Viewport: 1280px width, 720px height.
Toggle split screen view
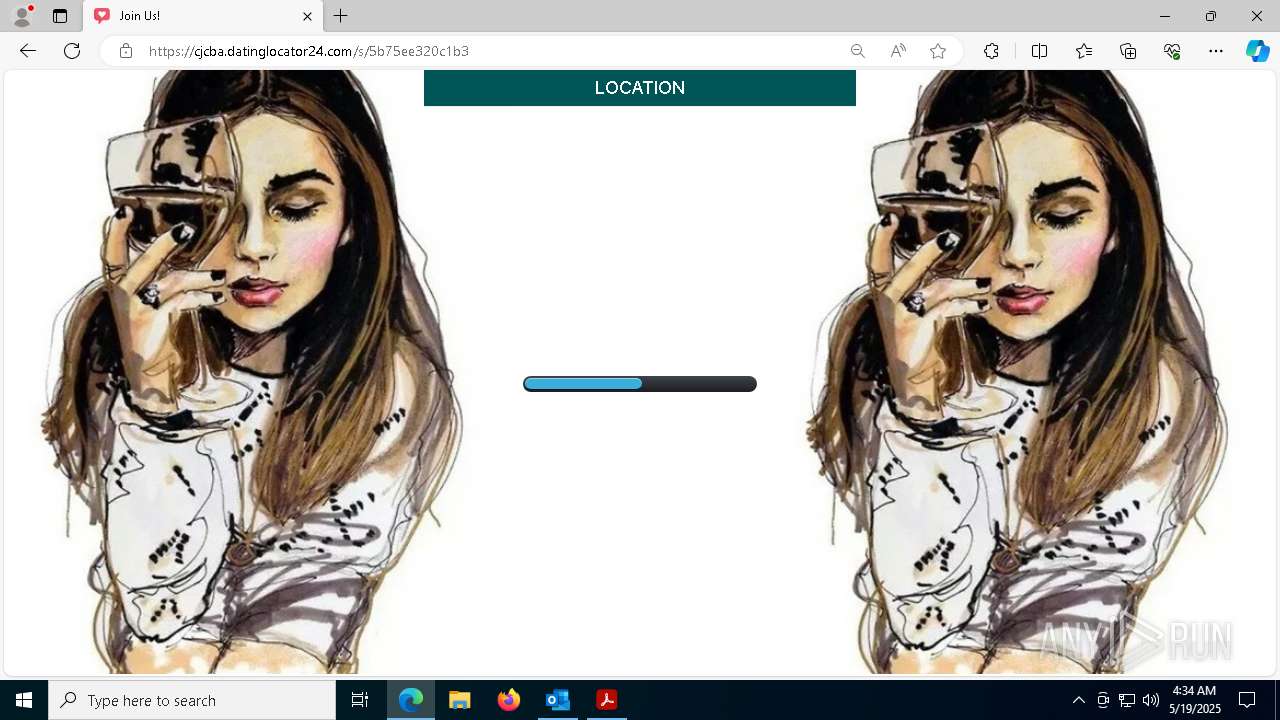pos(1039,51)
